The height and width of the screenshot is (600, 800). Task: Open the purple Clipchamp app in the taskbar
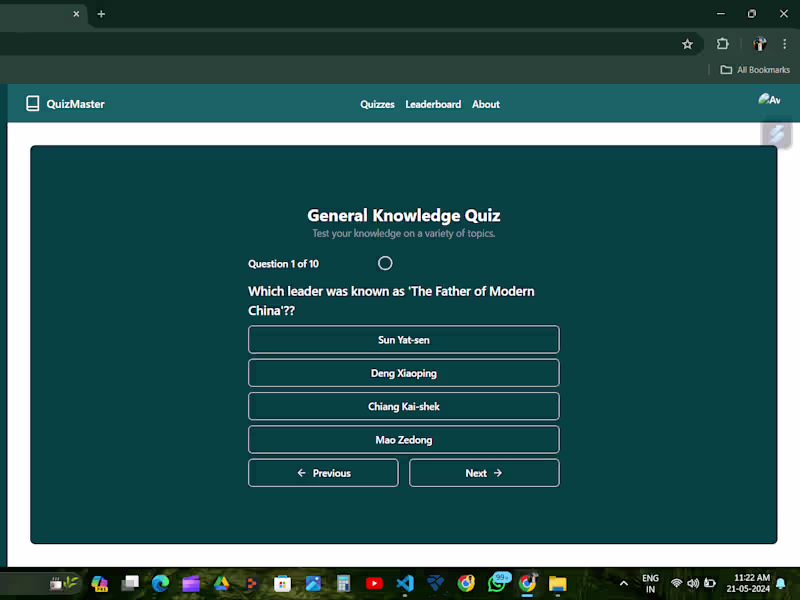pos(191,583)
